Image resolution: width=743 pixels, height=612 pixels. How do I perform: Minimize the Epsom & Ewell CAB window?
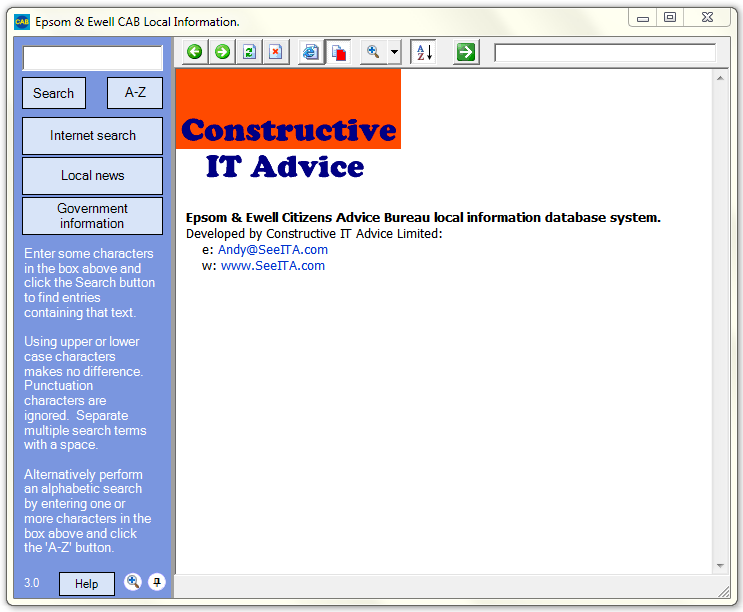pos(643,18)
